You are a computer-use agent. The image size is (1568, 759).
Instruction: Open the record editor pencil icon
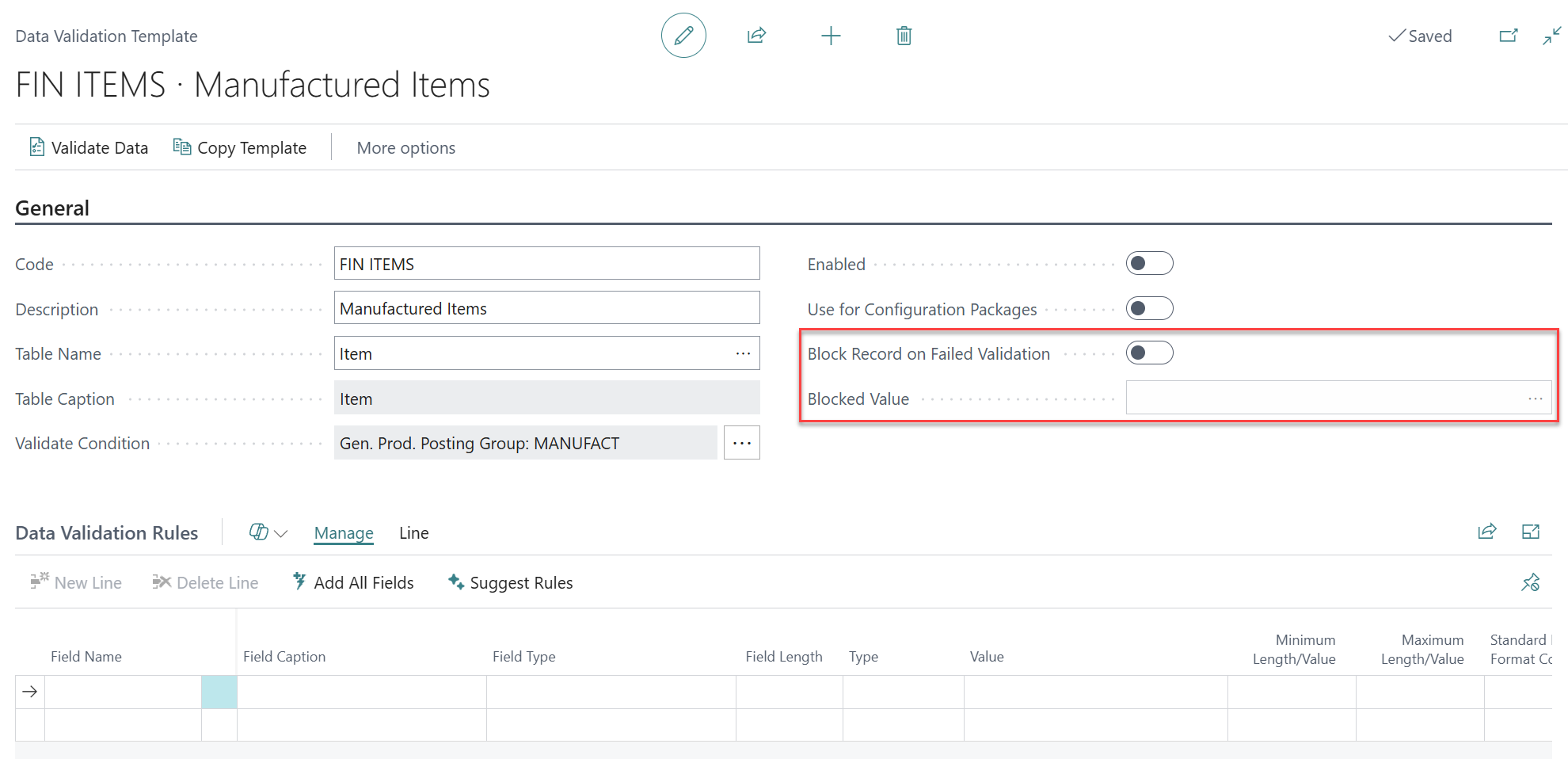[683, 36]
